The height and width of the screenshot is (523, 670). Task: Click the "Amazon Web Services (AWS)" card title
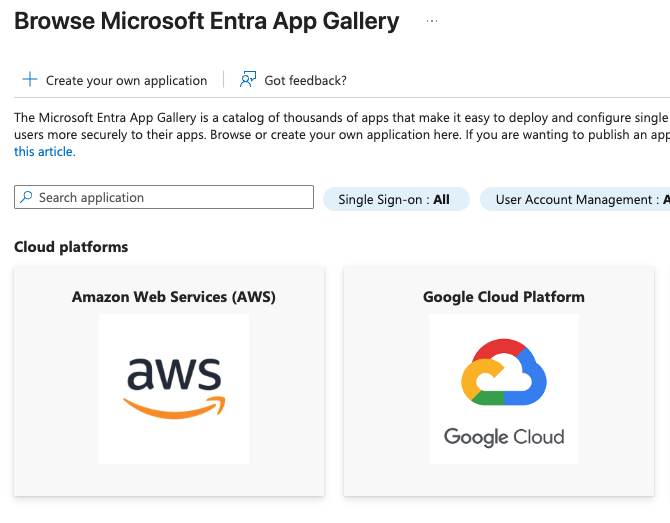[174, 297]
